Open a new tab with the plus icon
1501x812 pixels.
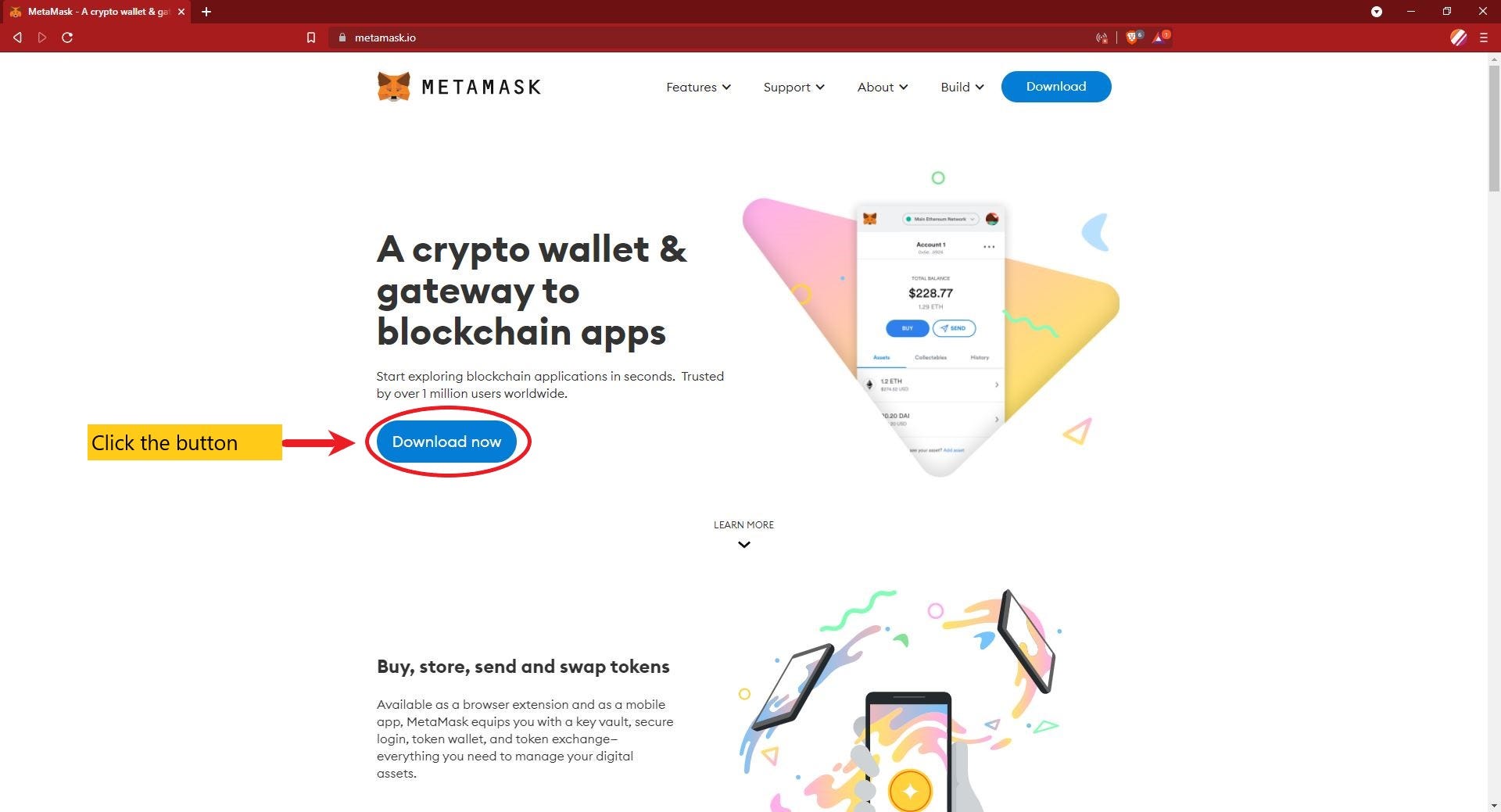(x=206, y=12)
